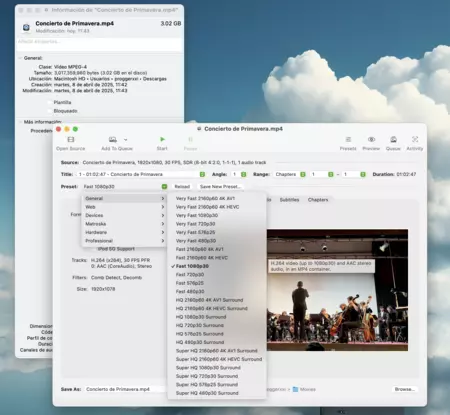Collapse Más información section in info window

click(x=20, y=122)
